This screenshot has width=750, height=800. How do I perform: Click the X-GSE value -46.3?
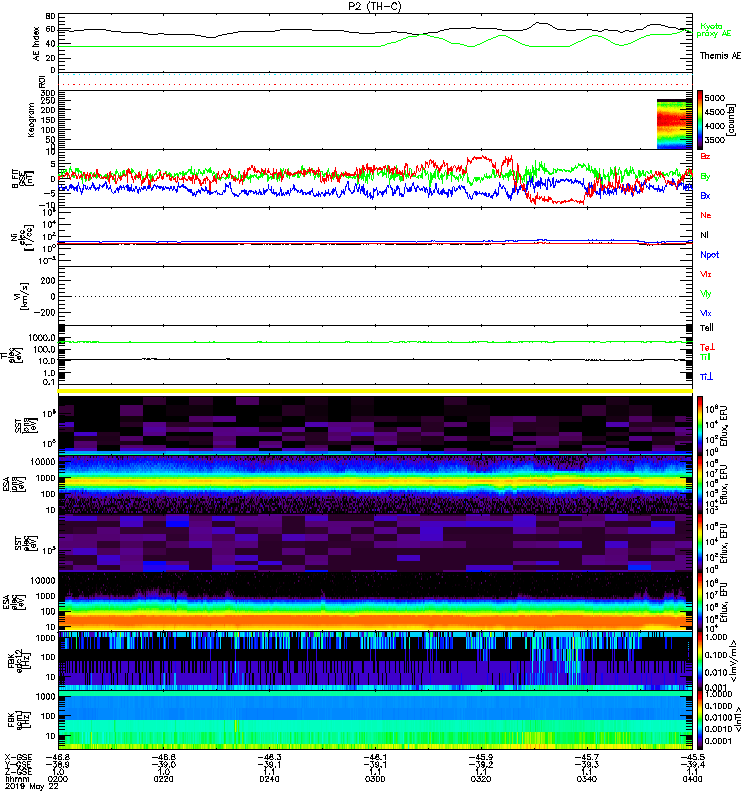tap(269, 758)
